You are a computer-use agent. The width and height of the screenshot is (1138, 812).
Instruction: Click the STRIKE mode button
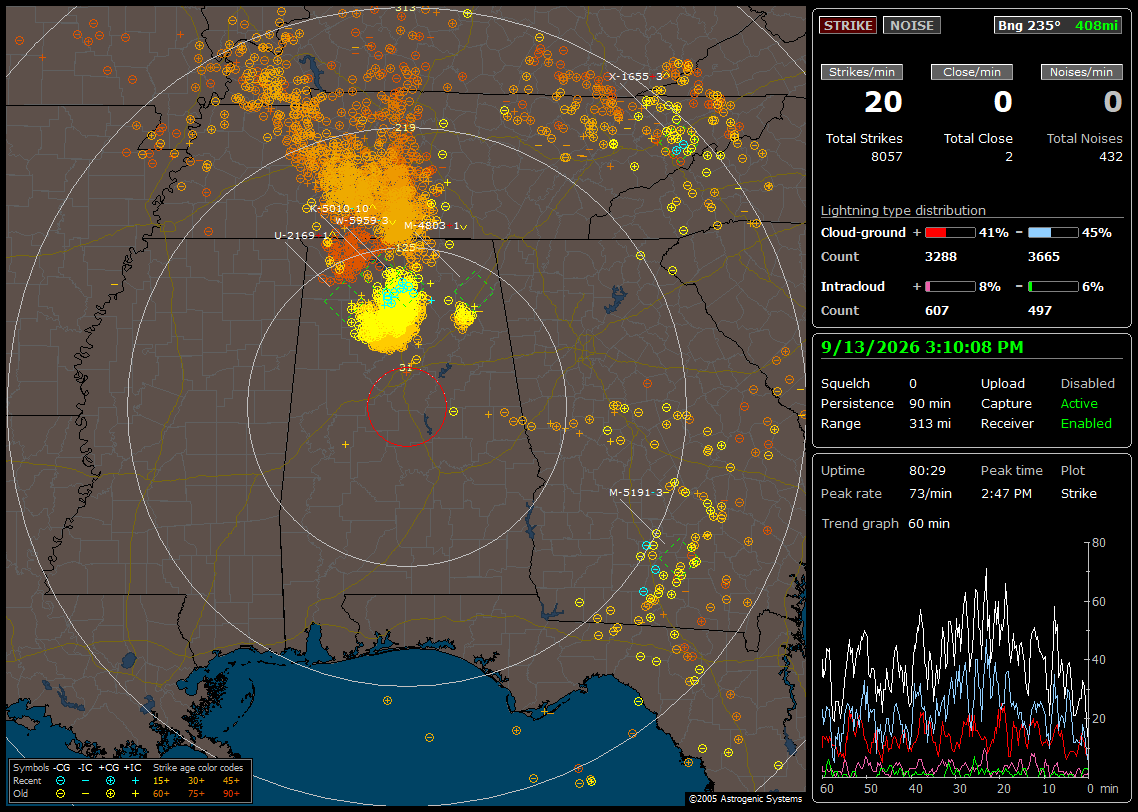click(848, 25)
